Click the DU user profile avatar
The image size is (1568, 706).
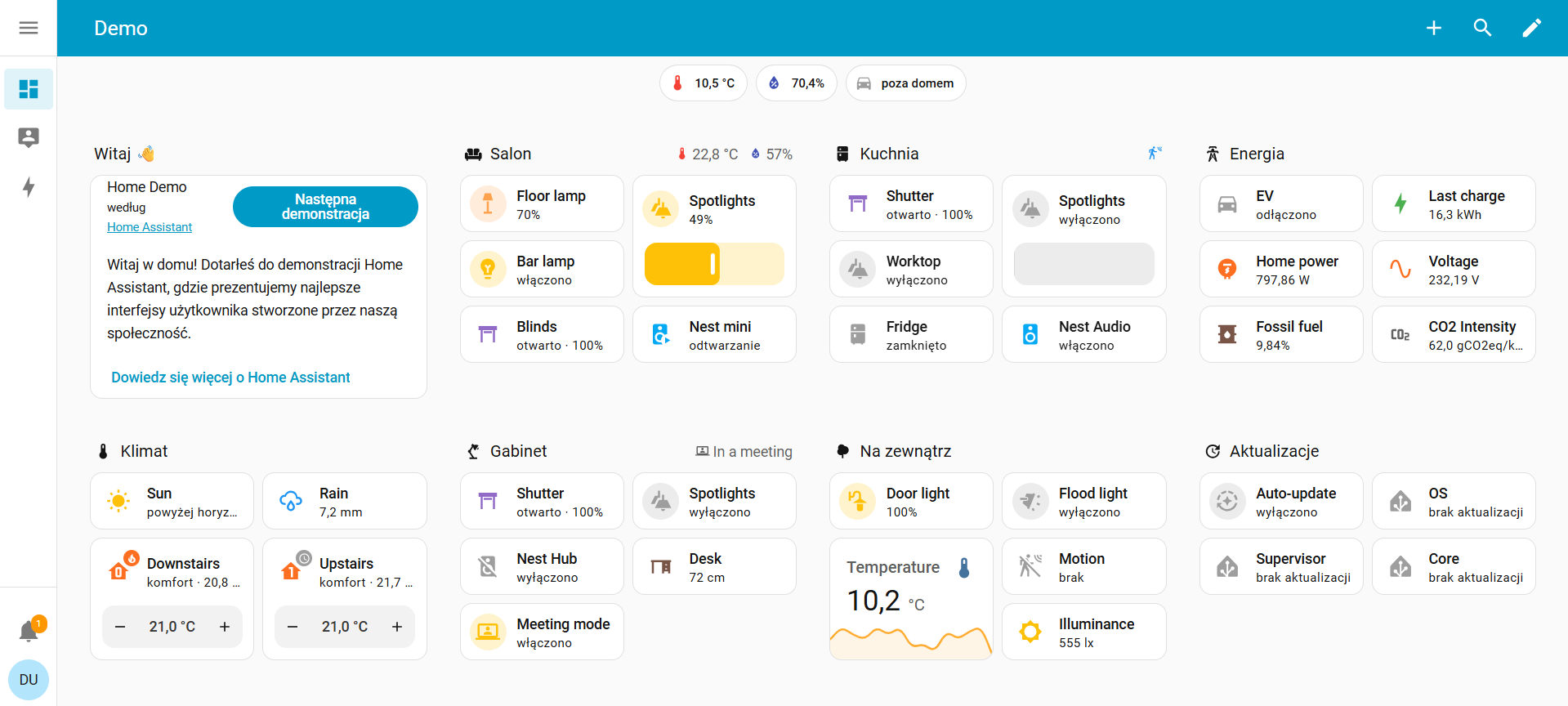29,680
